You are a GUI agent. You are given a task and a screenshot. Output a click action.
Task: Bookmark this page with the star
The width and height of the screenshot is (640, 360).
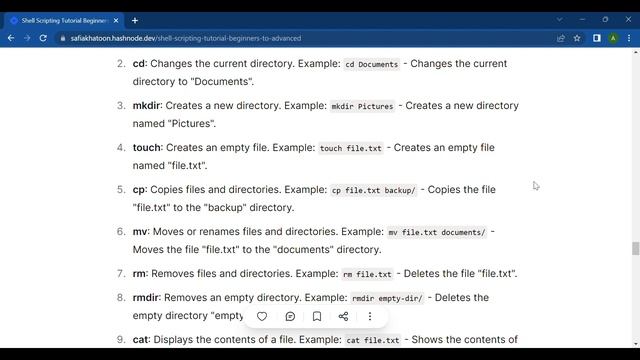[577, 38]
